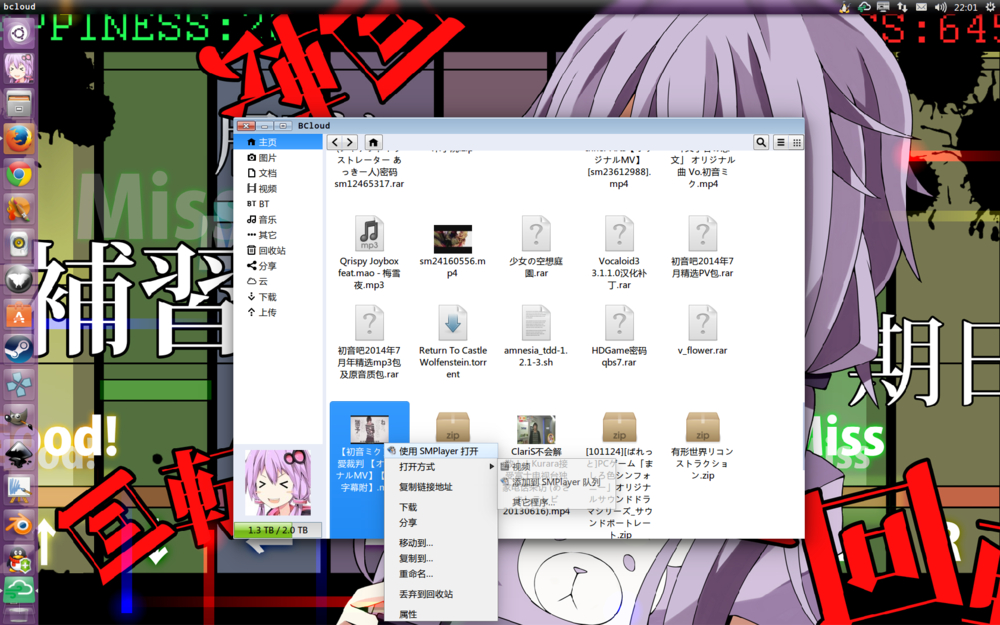The height and width of the screenshot is (625, 1000).
Task: Open search with magnifier icon
Action: tap(761, 142)
